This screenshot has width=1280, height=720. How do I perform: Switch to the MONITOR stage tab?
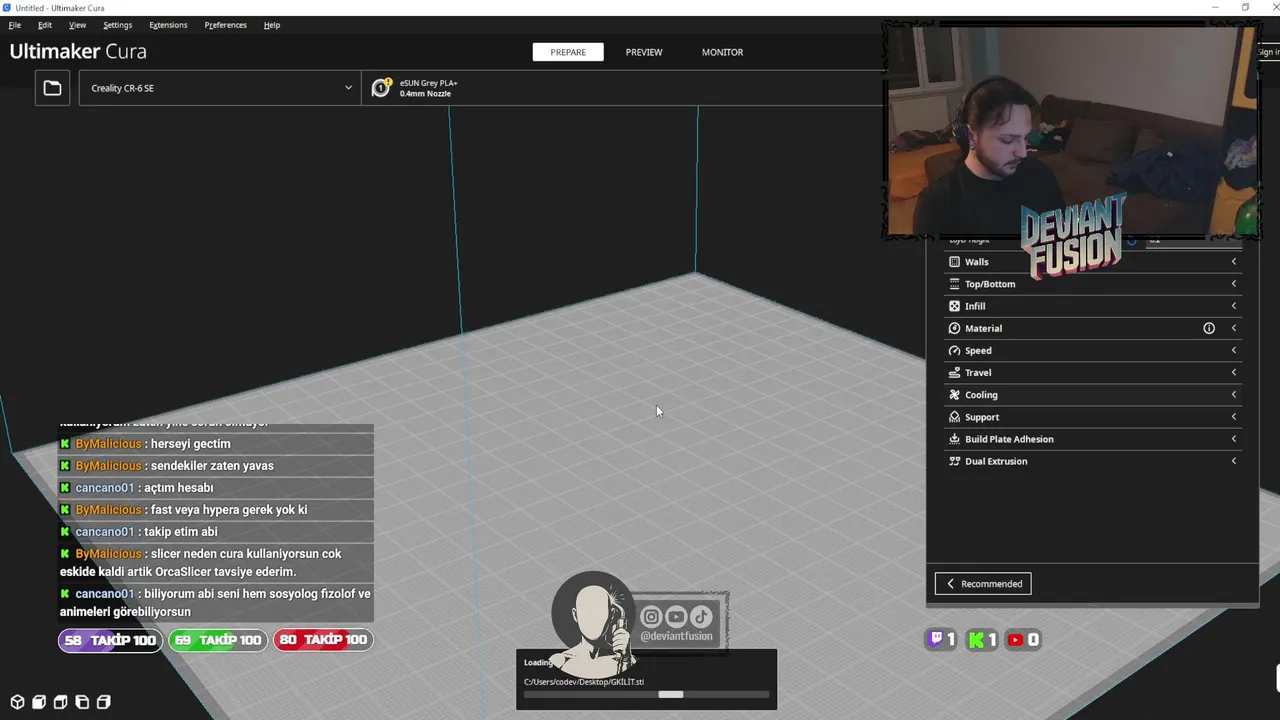point(722,52)
